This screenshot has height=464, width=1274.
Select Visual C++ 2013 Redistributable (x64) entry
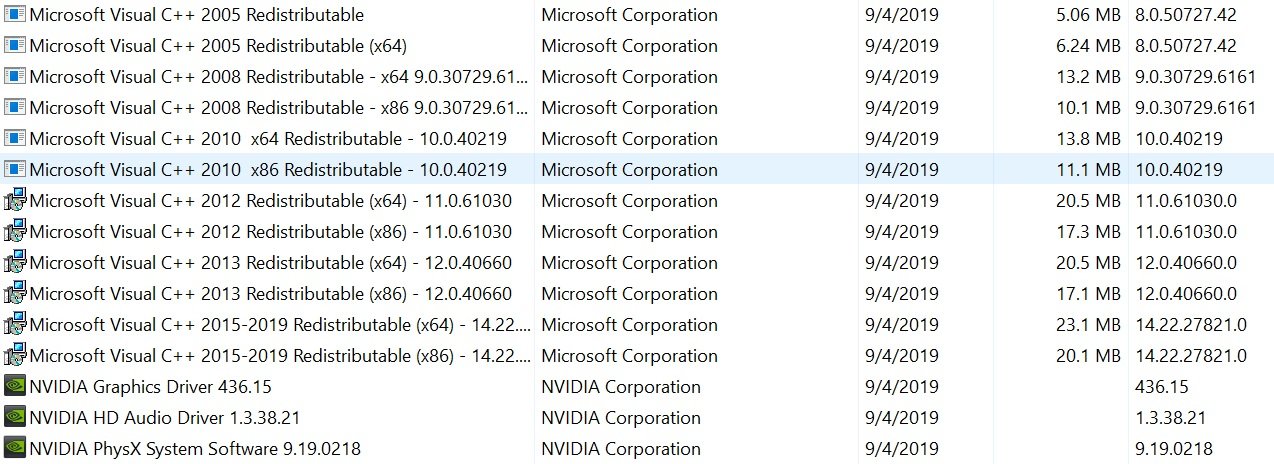(x=270, y=263)
